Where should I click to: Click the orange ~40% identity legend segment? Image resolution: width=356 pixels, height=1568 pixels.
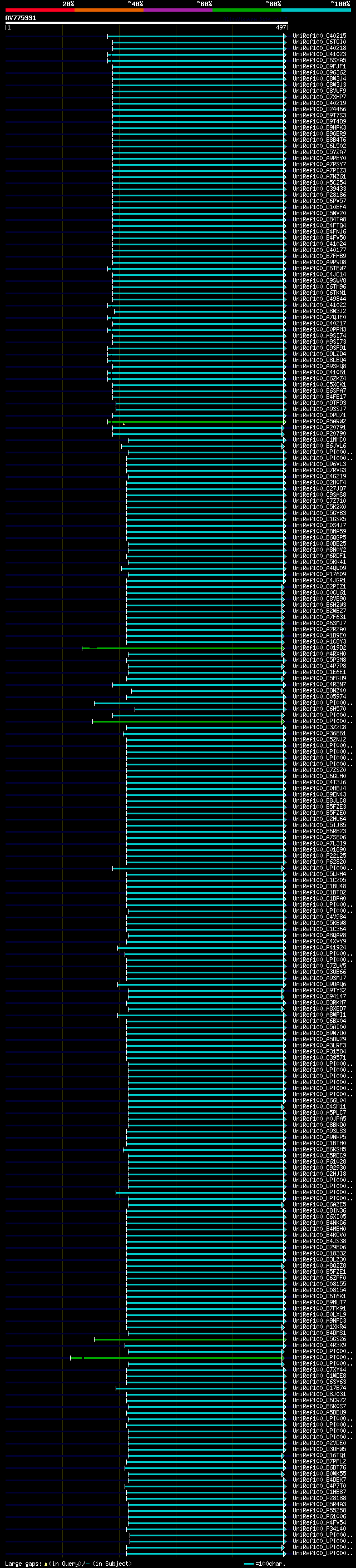pos(109,10)
